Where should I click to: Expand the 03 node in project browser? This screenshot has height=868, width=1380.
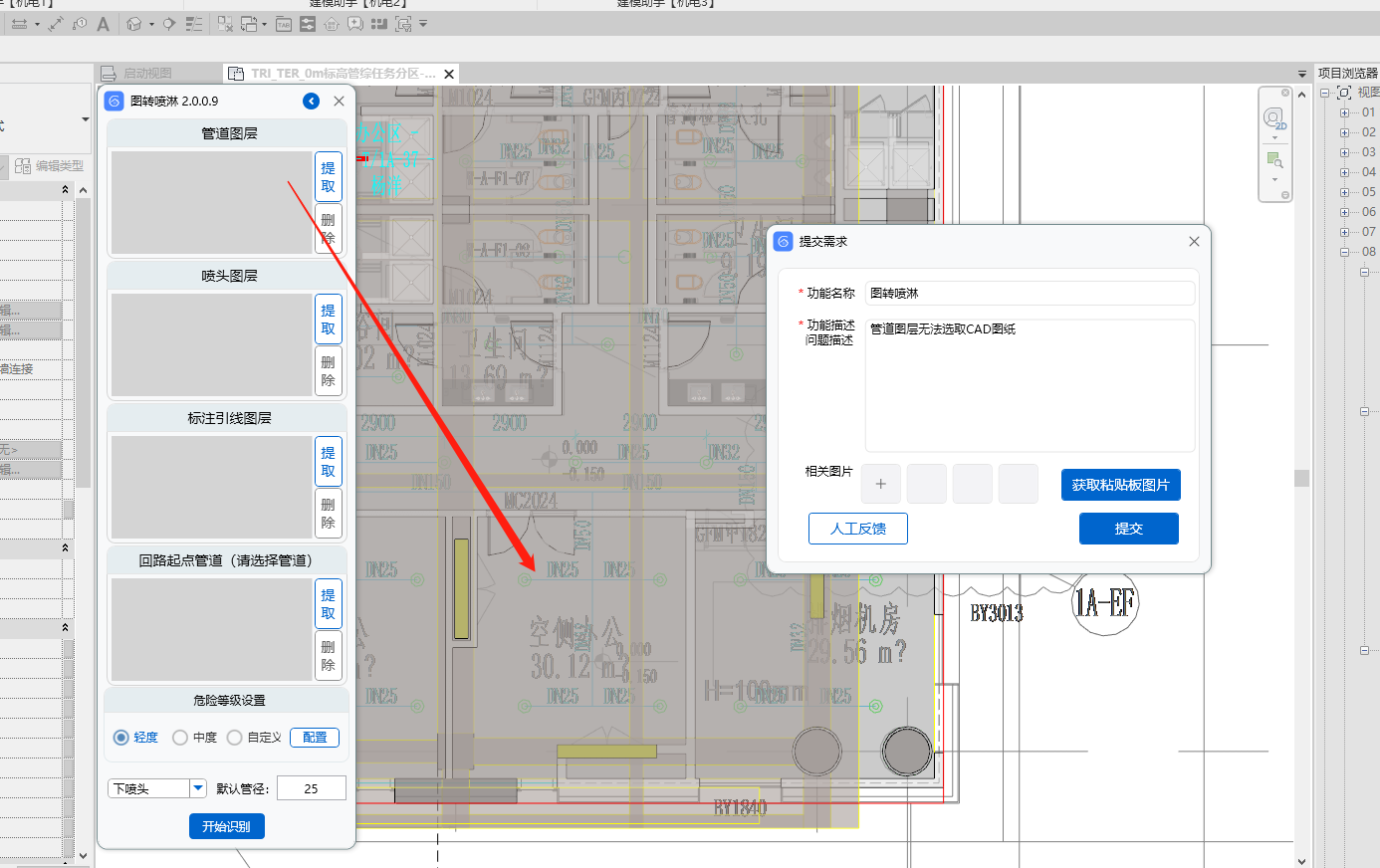pyautogui.click(x=1344, y=152)
